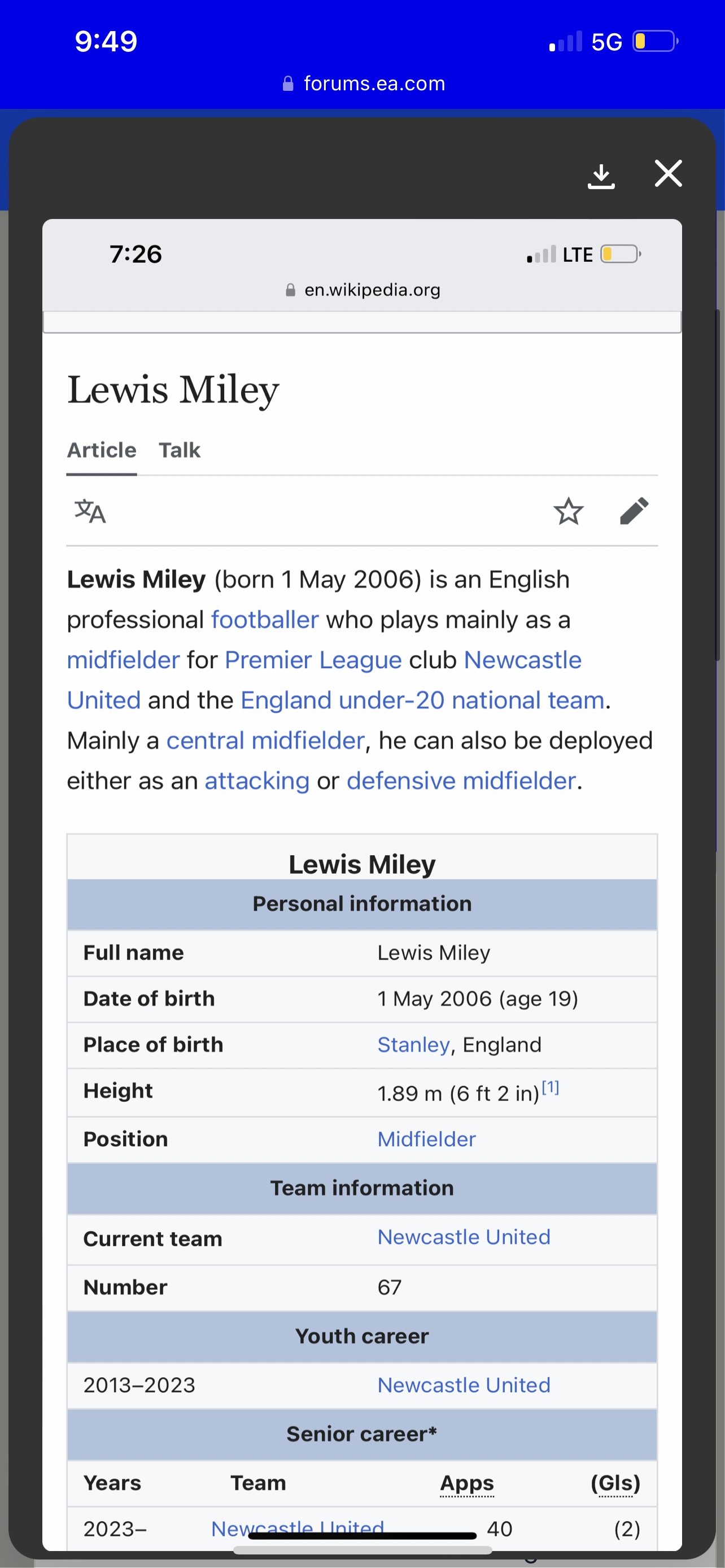This screenshot has height=1568, width=725.
Task: Open the Midfielder position link
Action: pyautogui.click(x=426, y=1139)
